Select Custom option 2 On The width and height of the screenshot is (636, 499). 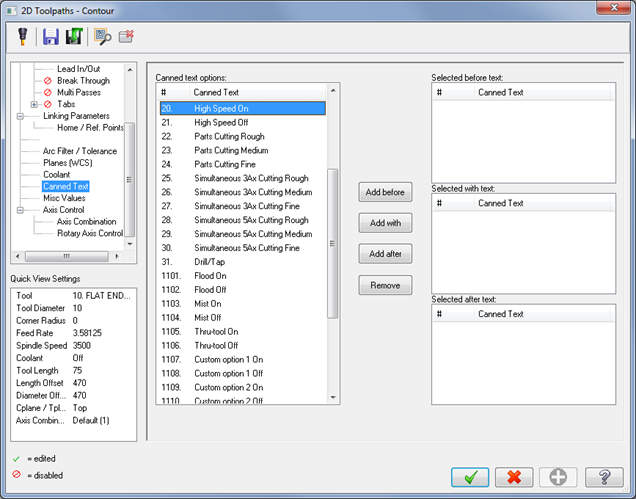(243, 387)
